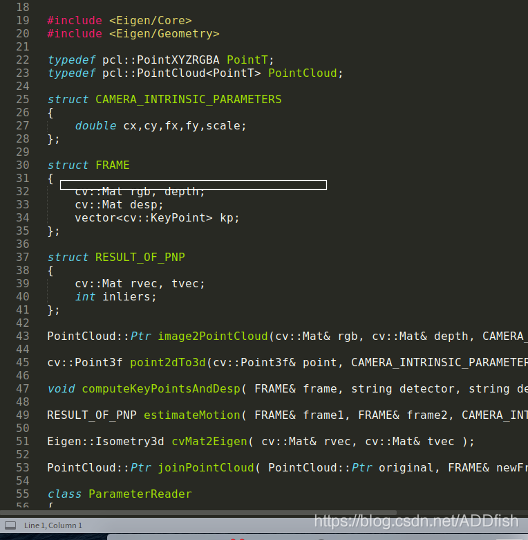Screen dimensions: 528x540
Task: Place cursor on "<Eigen/Geometry>" include path
Action: coord(164,33)
